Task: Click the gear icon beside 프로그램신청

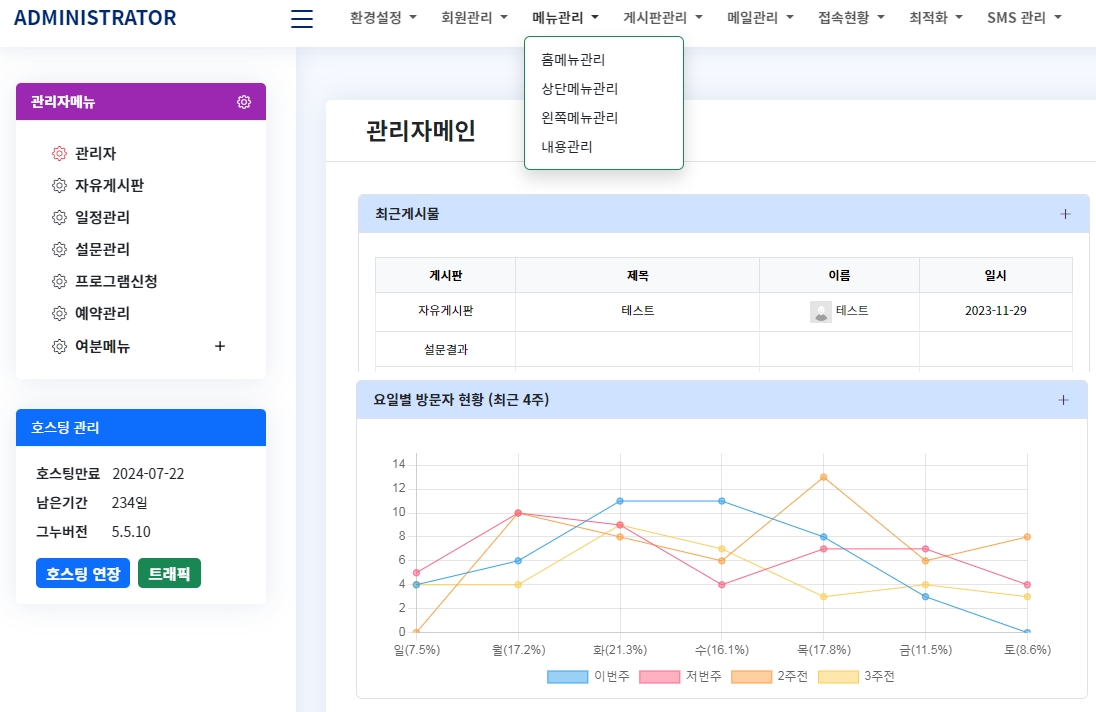Action: 59,282
